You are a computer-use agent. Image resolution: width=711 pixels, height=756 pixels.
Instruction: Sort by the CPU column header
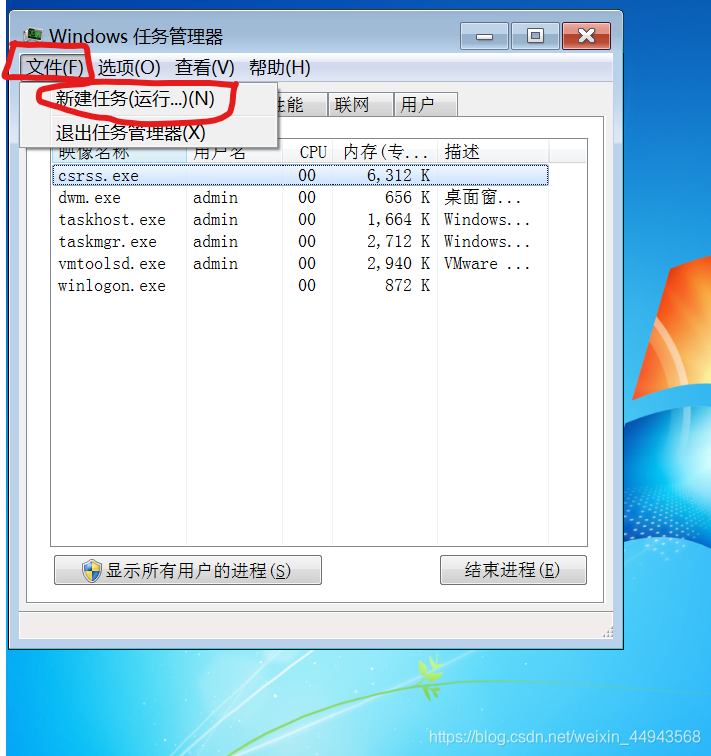[x=308, y=151]
